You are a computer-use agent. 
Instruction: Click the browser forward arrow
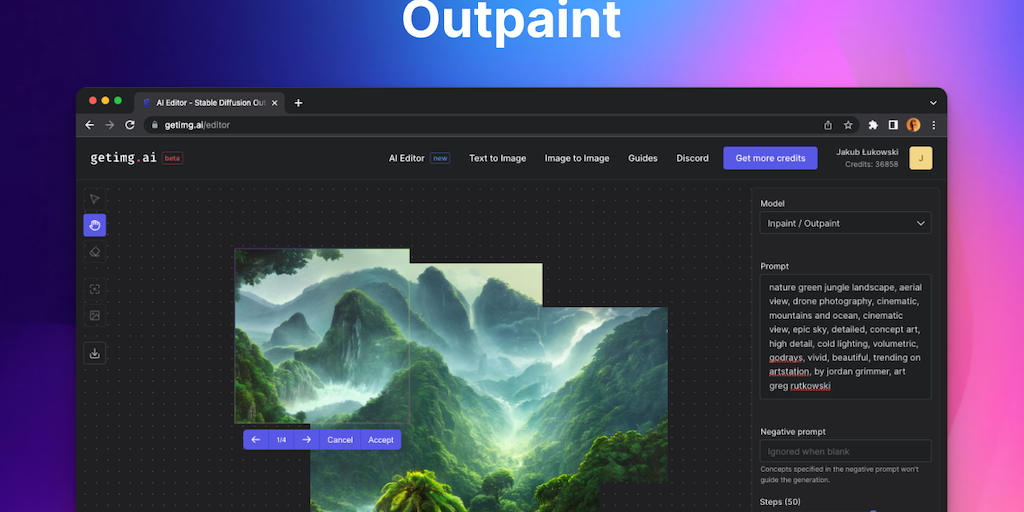click(110, 125)
